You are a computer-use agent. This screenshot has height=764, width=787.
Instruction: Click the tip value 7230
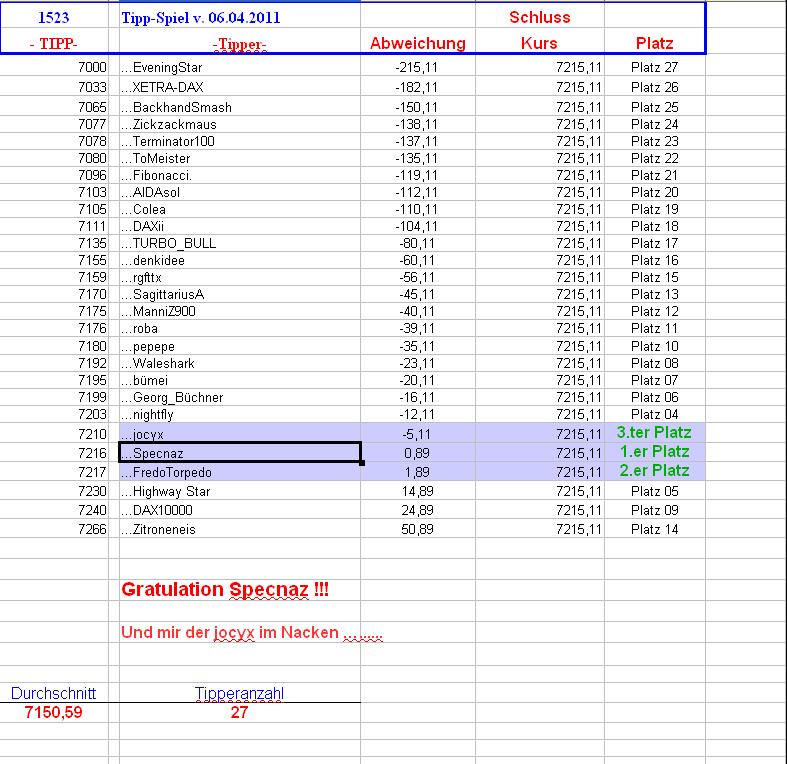click(x=54, y=491)
